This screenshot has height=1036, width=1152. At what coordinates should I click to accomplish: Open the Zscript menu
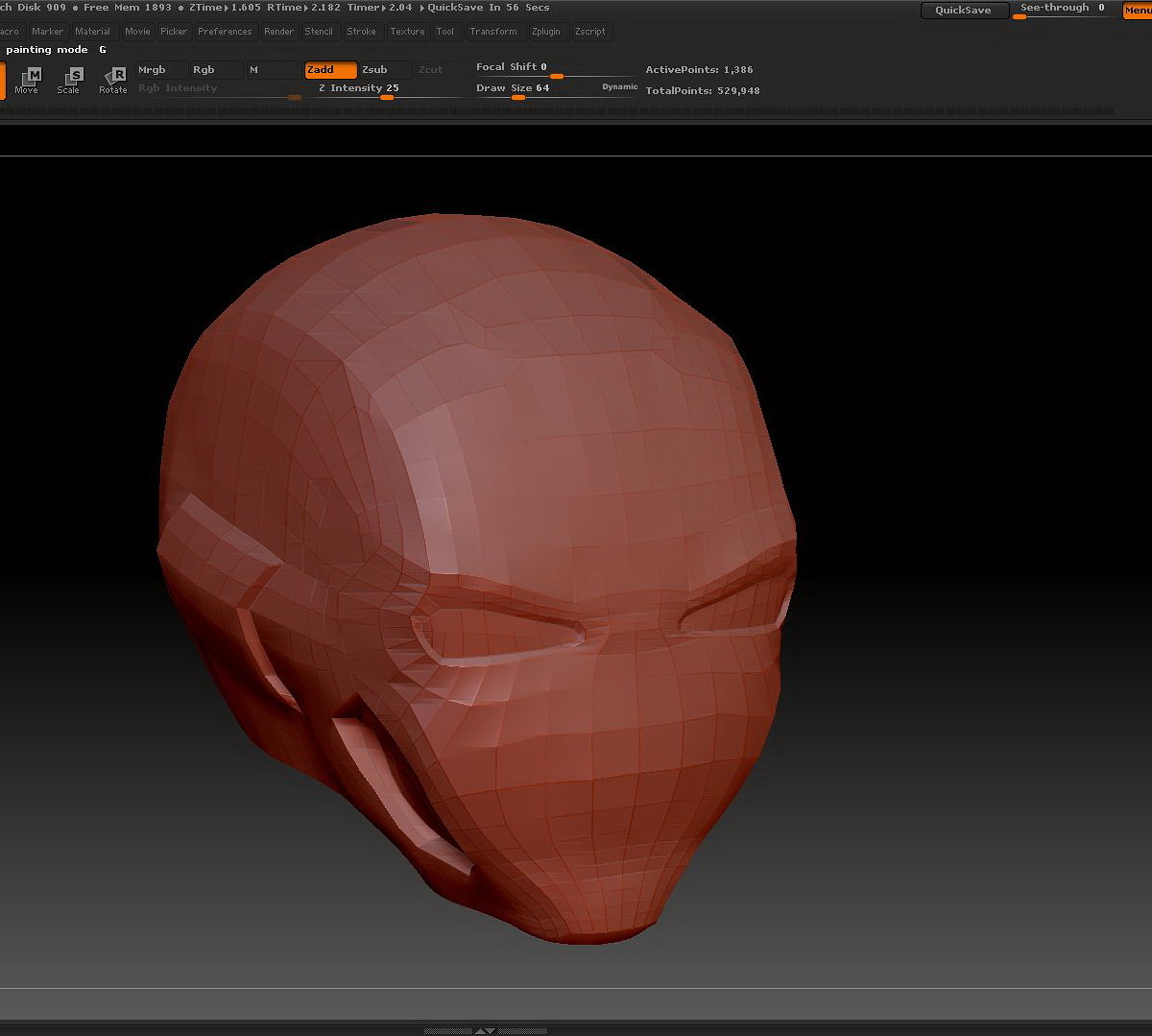tap(590, 32)
